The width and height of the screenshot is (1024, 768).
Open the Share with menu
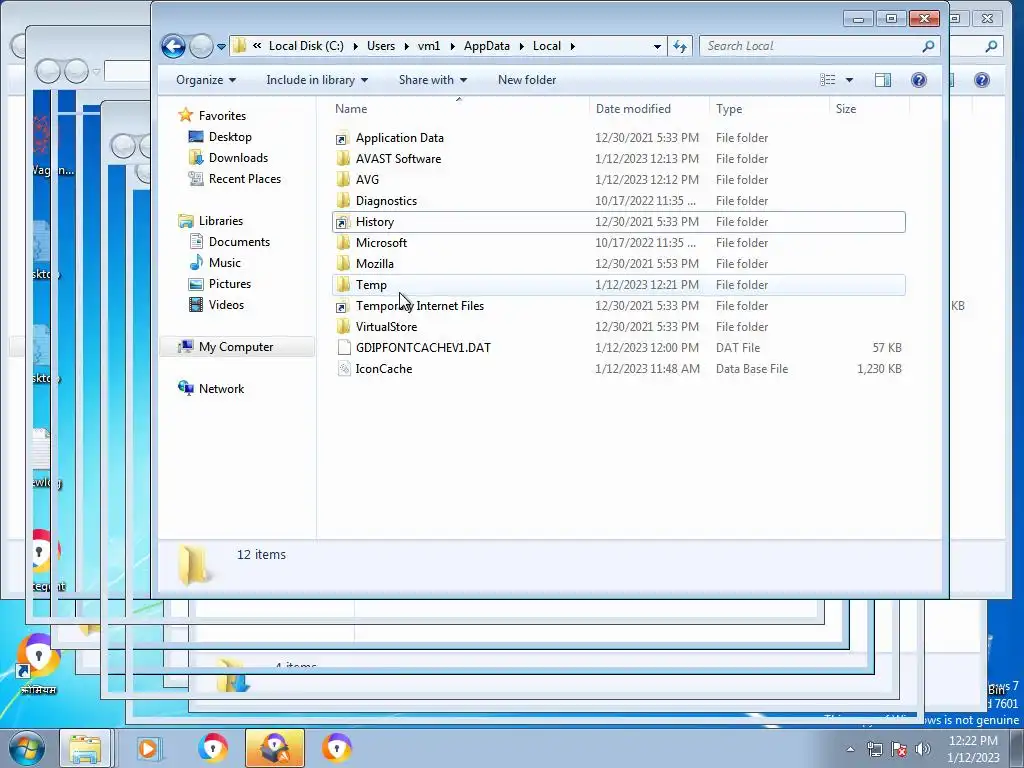432,80
